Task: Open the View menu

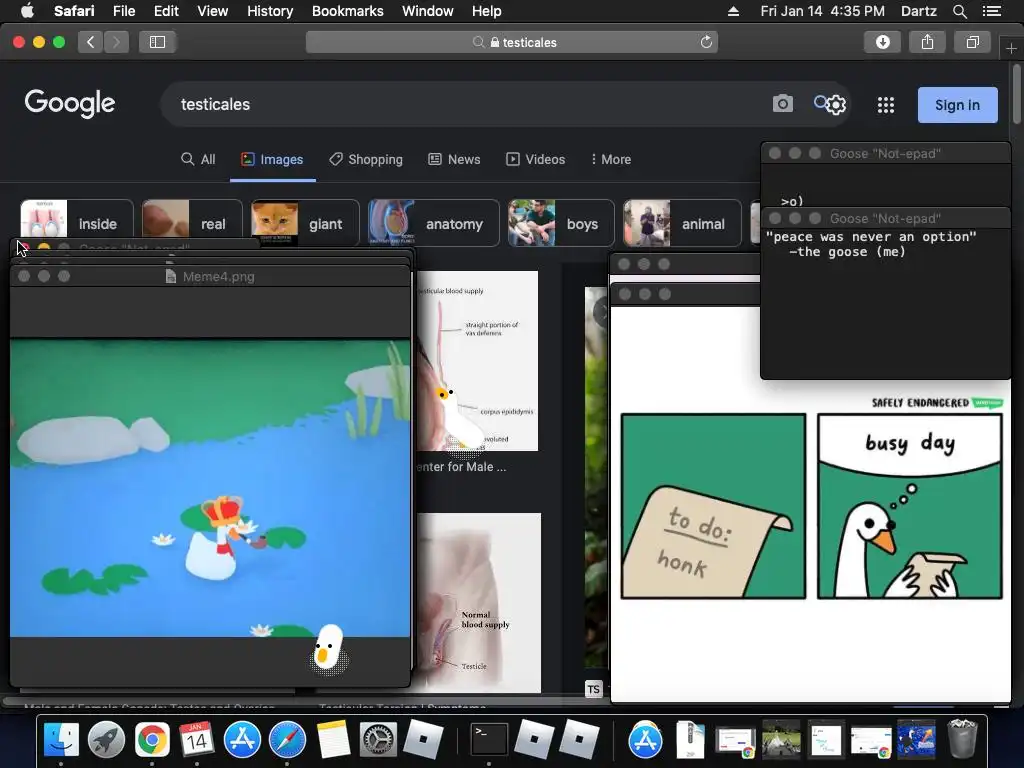Action: coord(213,11)
